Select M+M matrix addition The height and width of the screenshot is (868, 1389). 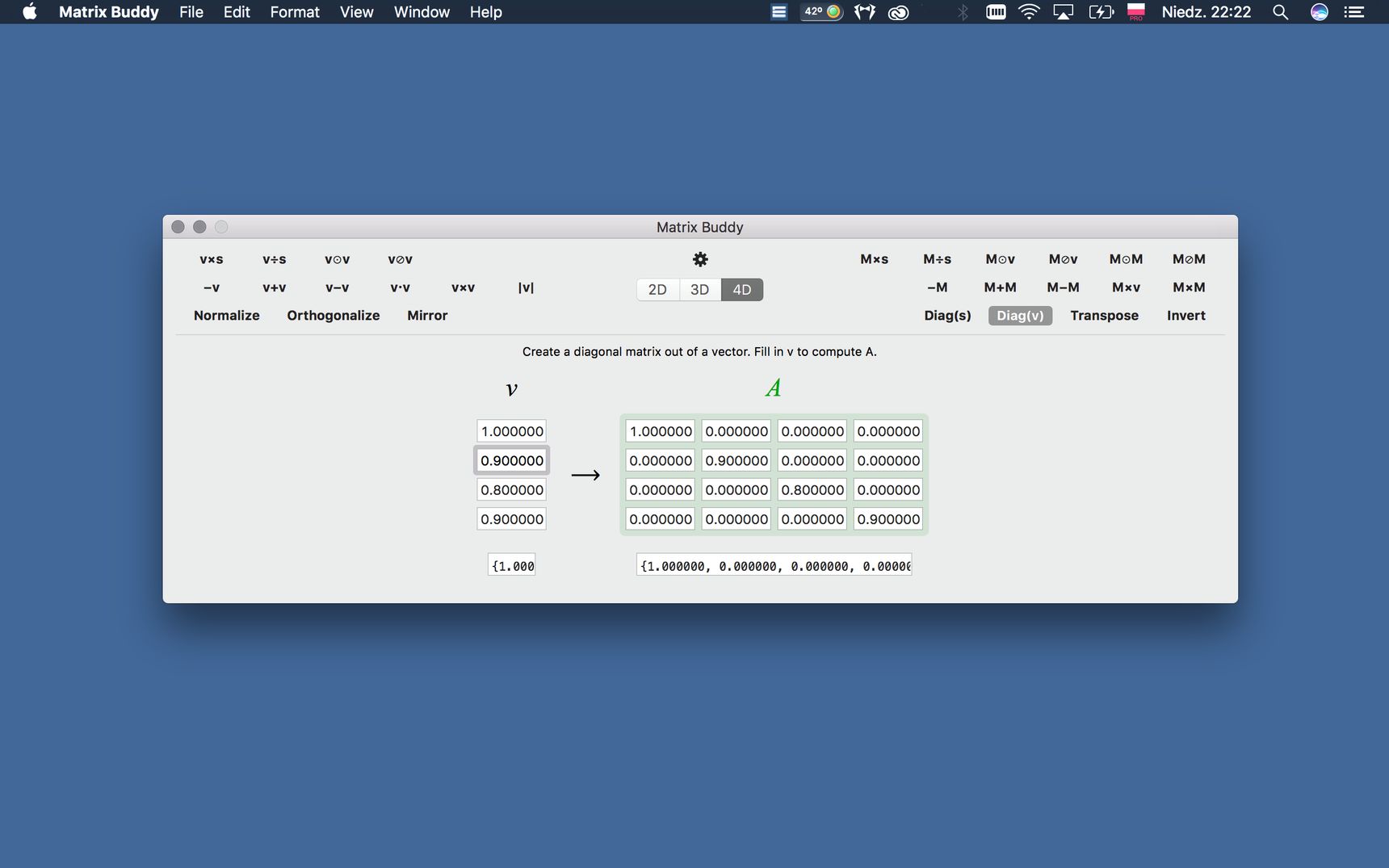coord(1001,287)
